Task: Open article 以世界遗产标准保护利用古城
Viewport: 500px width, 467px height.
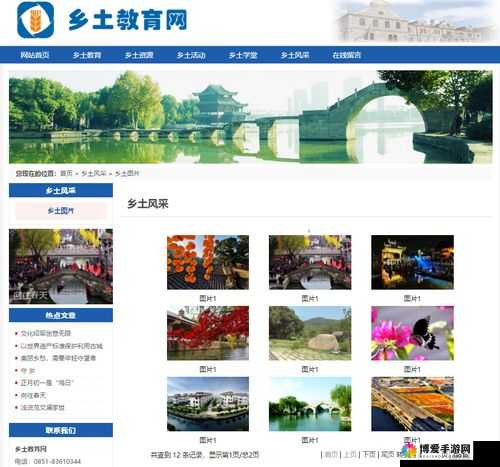Action: click(x=62, y=346)
